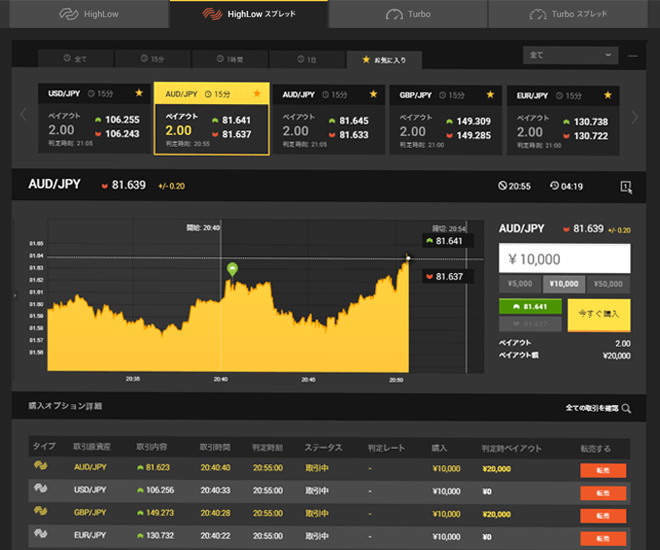Image resolution: width=660 pixels, height=550 pixels.
Task: Show the お気に入り favorites tab
Action: pyautogui.click(x=384, y=60)
